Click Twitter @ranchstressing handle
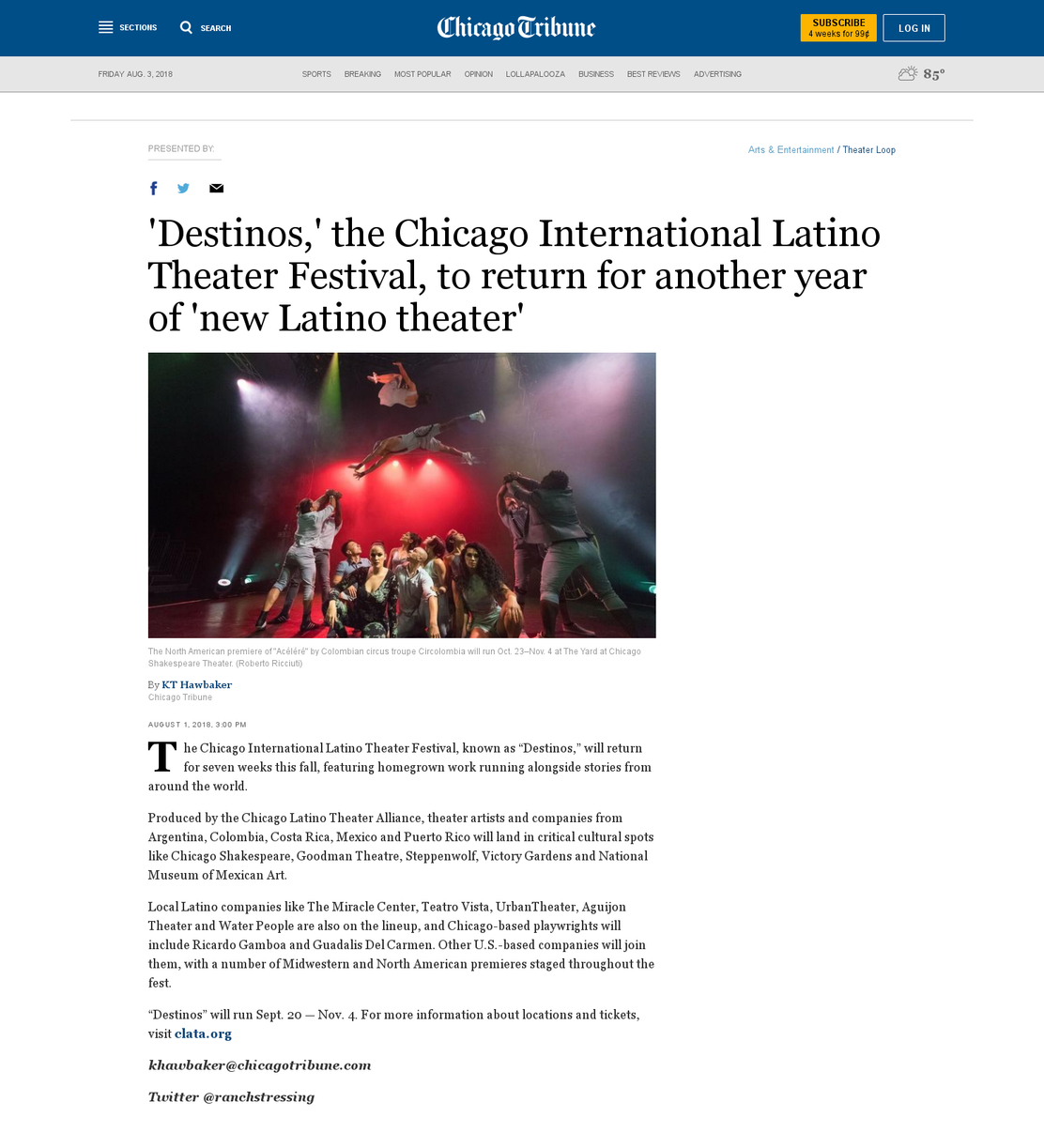The height and width of the screenshot is (1148, 1044). click(231, 1097)
